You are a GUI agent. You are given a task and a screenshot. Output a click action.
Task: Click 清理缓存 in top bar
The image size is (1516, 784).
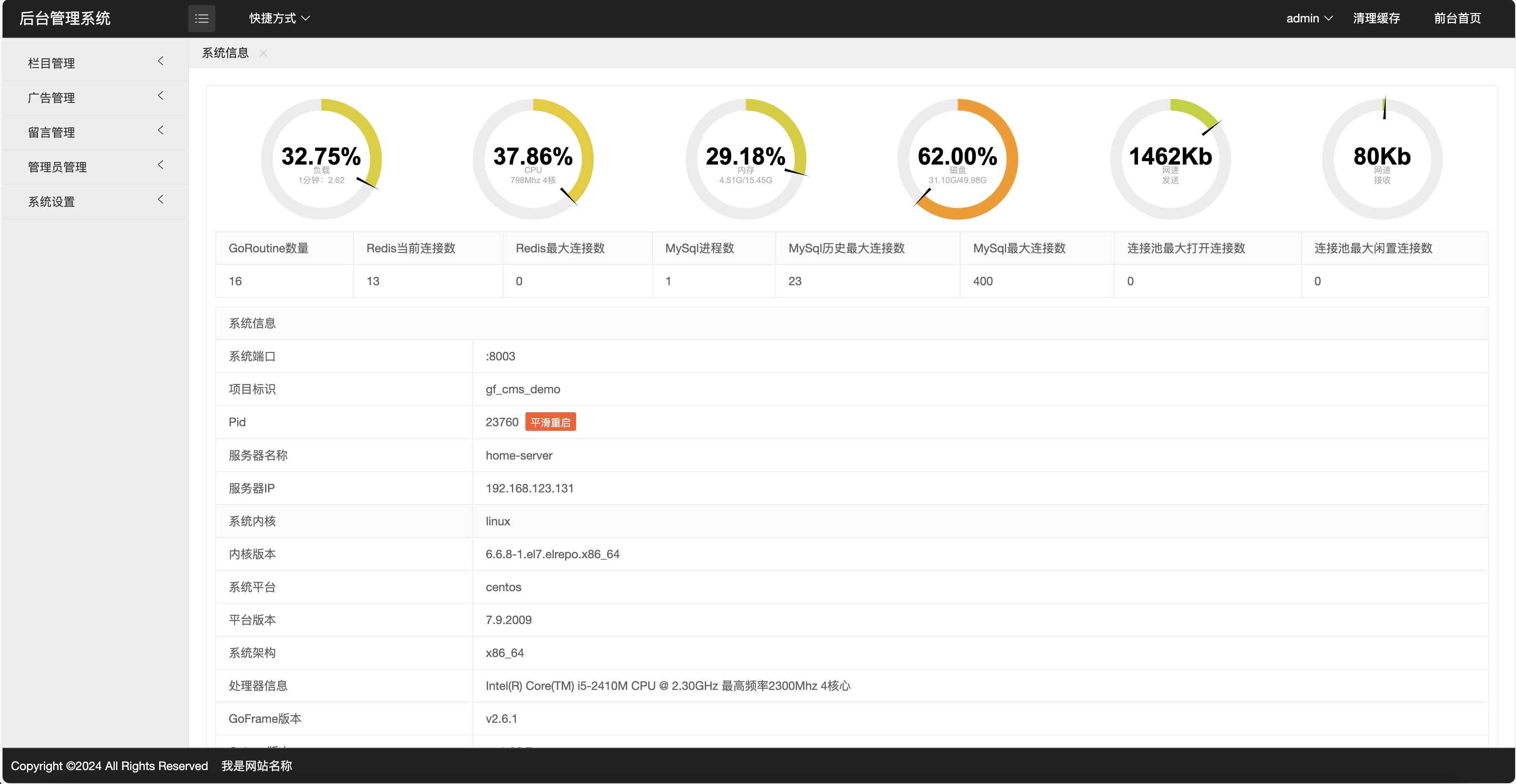tap(1376, 18)
